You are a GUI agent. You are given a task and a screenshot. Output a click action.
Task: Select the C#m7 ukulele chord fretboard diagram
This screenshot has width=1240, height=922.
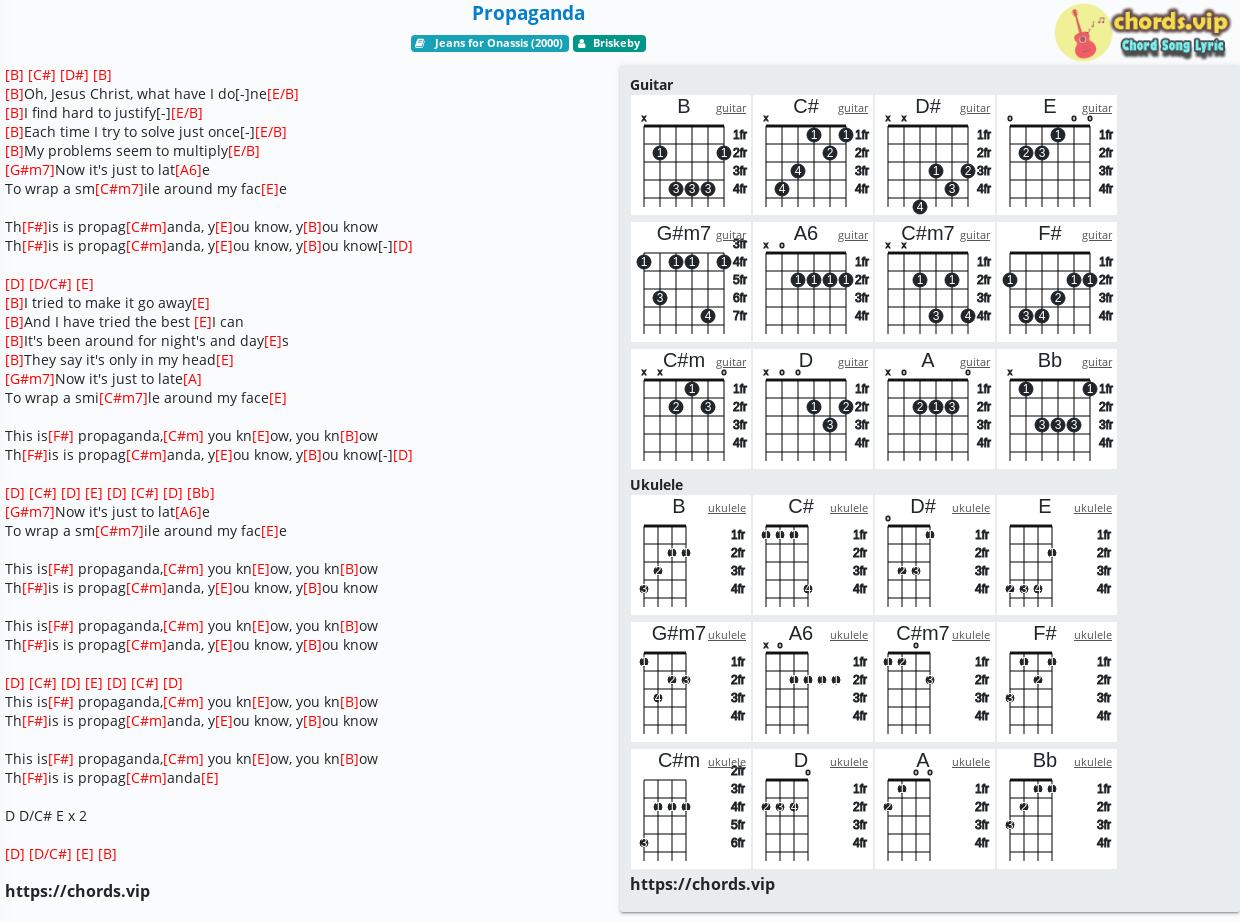935,682
